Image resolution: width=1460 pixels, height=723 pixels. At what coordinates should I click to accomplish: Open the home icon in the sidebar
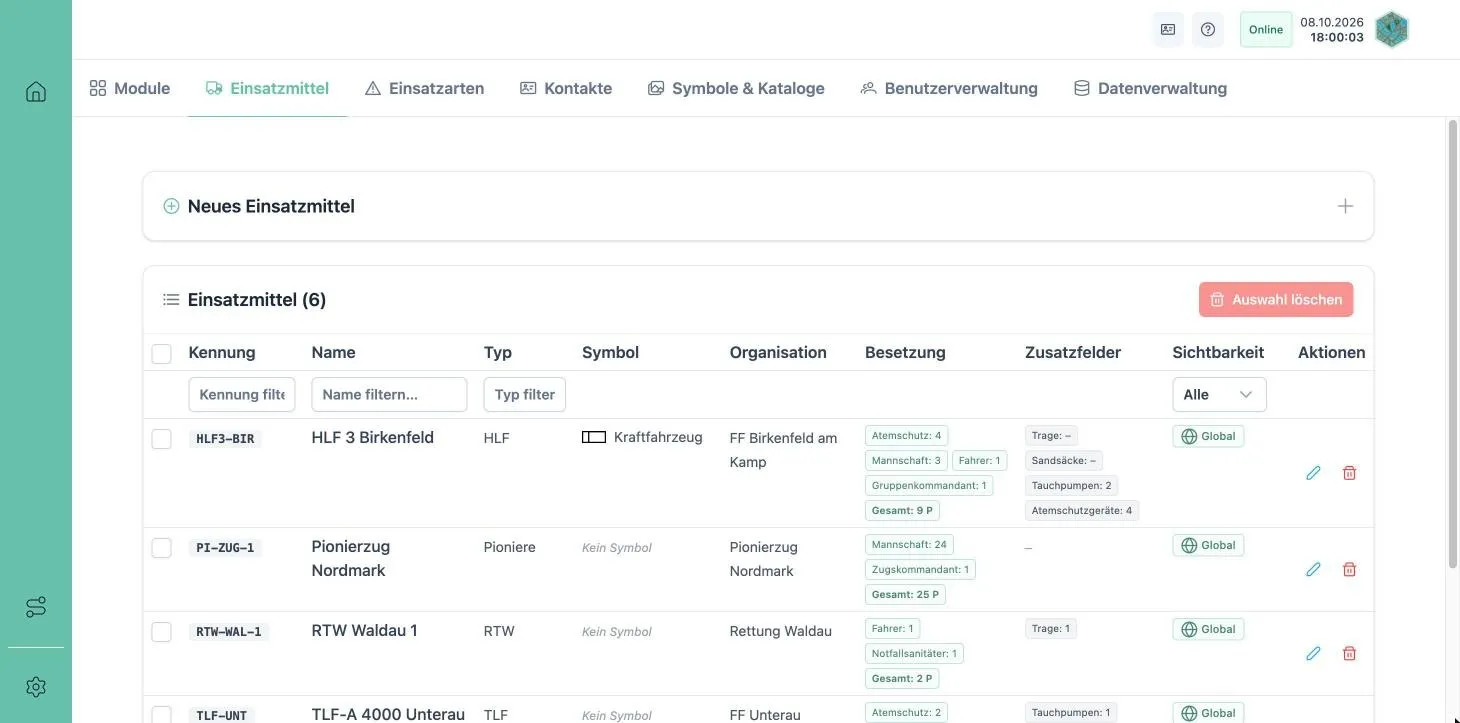pos(36,92)
